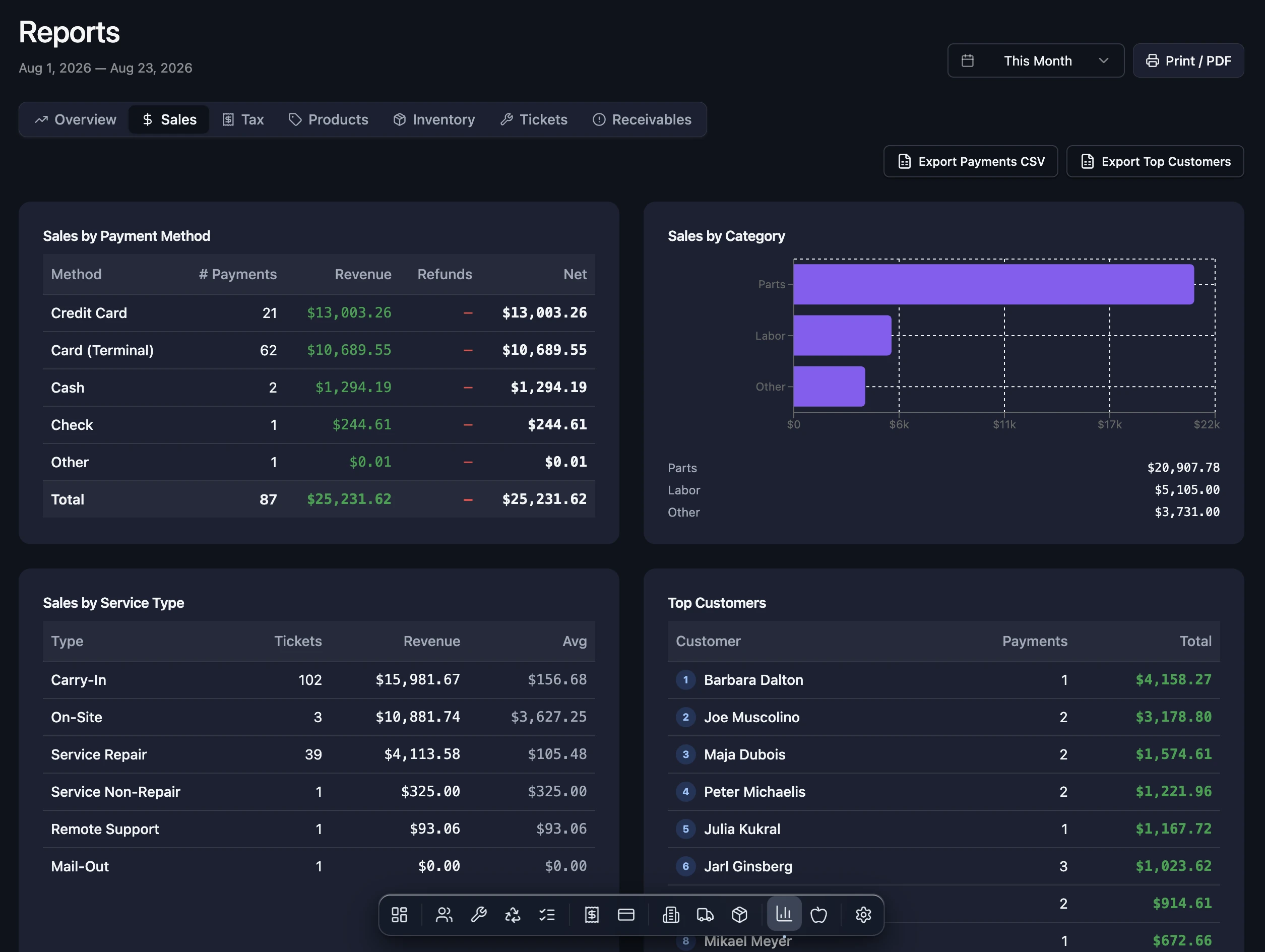Viewport: 1265px width, 952px height.
Task: Switch to the Overview tab
Action: pos(76,119)
